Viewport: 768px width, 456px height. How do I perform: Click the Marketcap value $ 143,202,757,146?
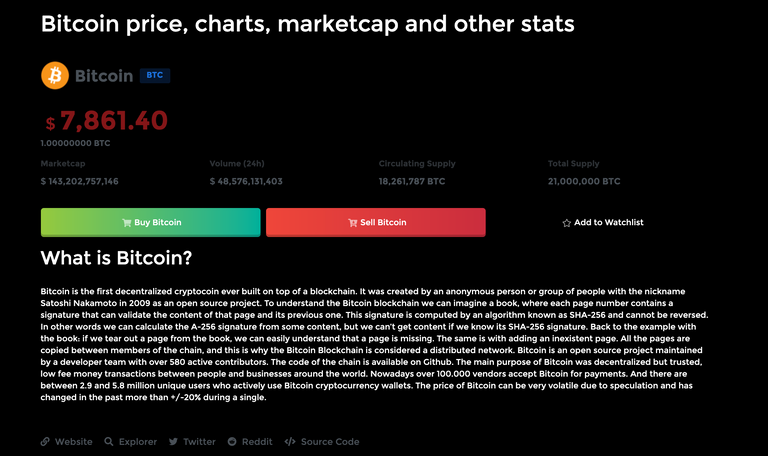(x=79, y=181)
